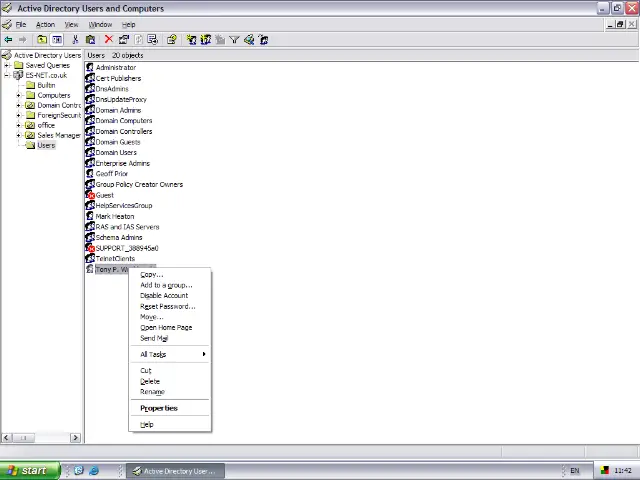Choose Rename from the context menu
This screenshot has height=480, width=640.
tap(170, 392)
